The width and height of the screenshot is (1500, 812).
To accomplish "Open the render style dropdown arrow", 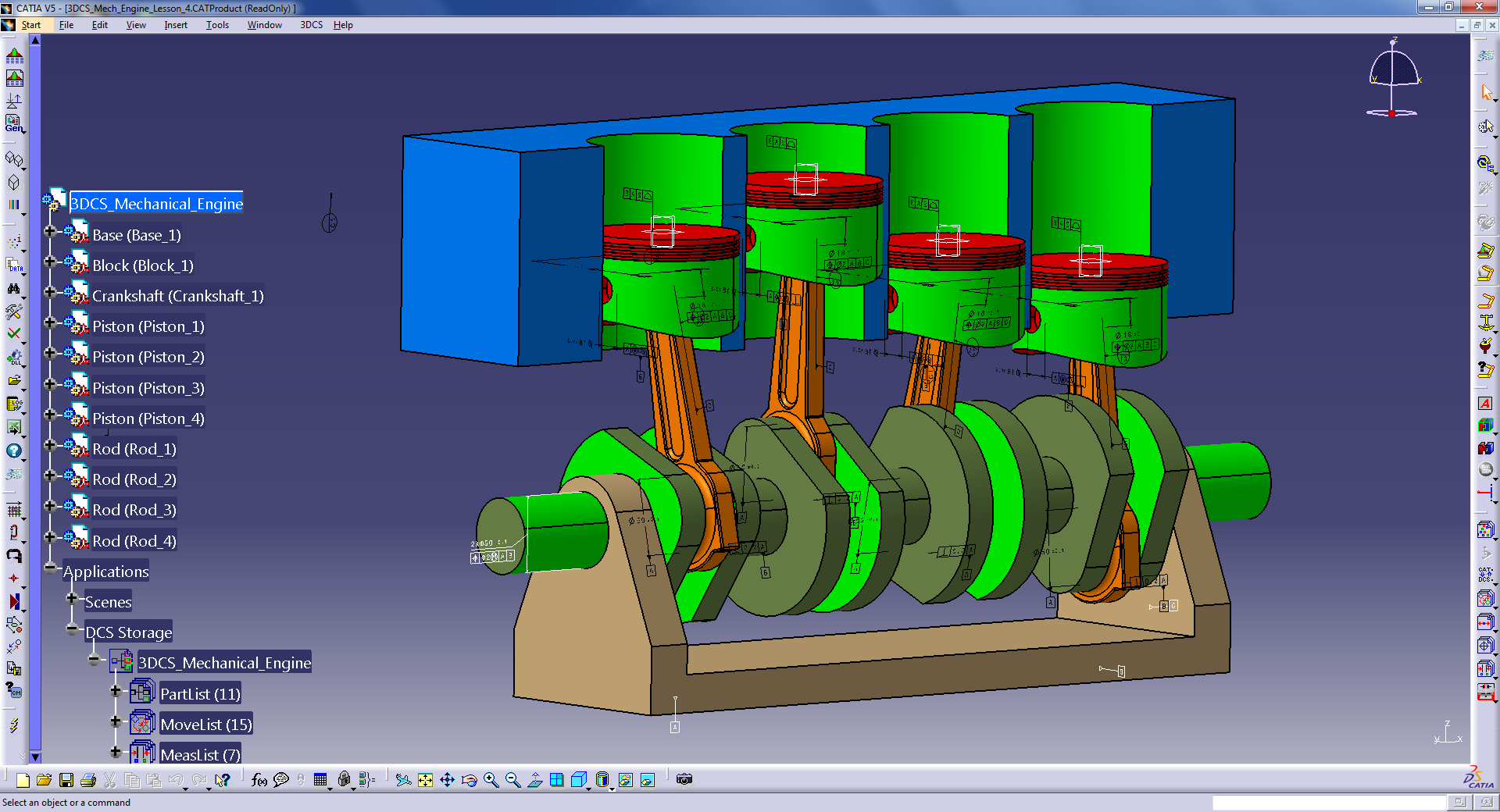I will point(589,787).
